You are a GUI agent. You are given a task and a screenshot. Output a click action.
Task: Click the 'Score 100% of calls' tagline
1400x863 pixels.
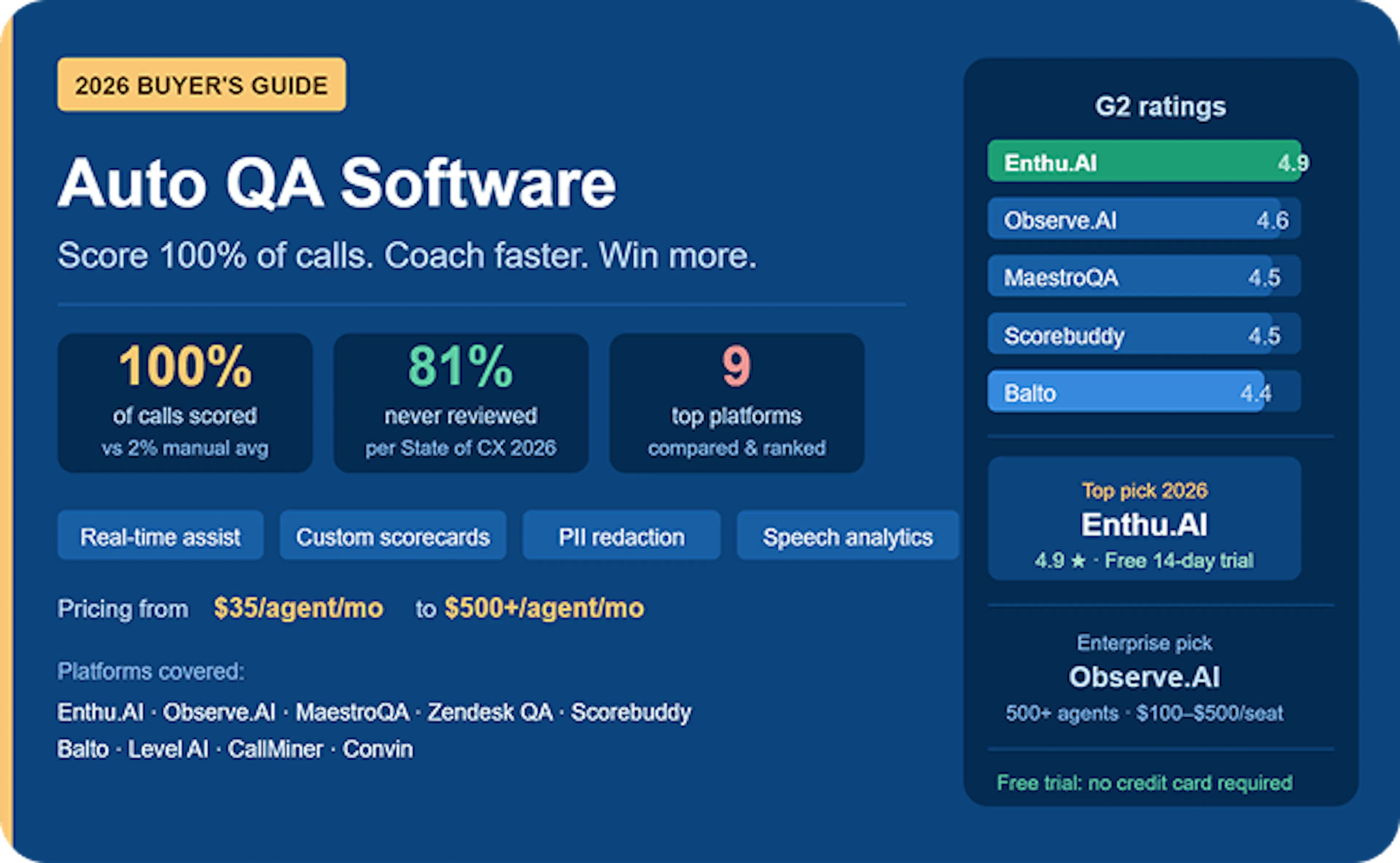pos(407,255)
